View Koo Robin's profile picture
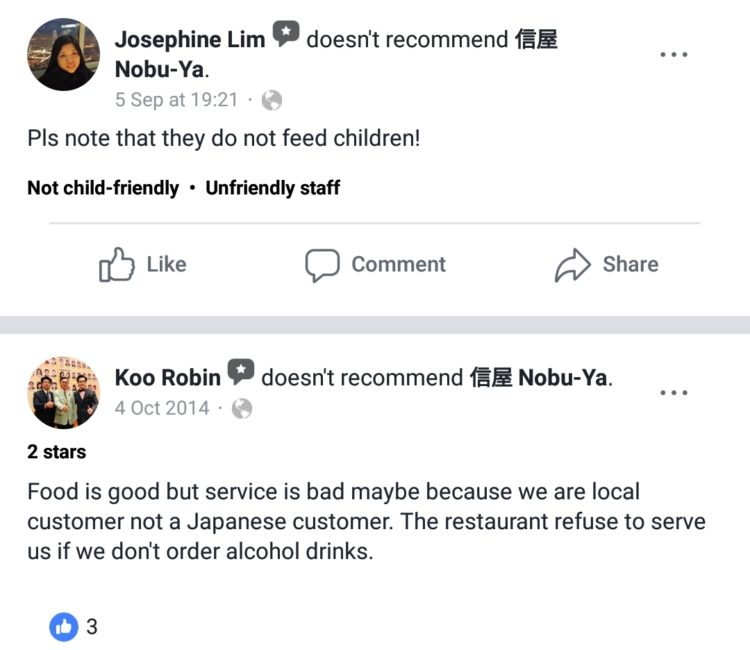 (63, 392)
